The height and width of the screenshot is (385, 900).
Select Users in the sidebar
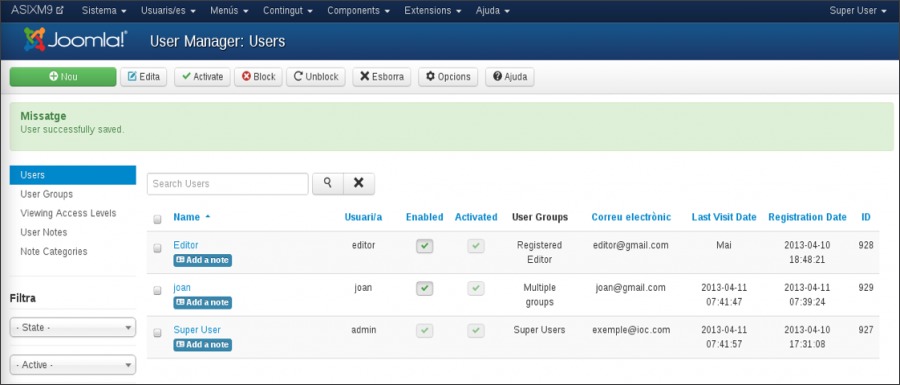pos(73,175)
